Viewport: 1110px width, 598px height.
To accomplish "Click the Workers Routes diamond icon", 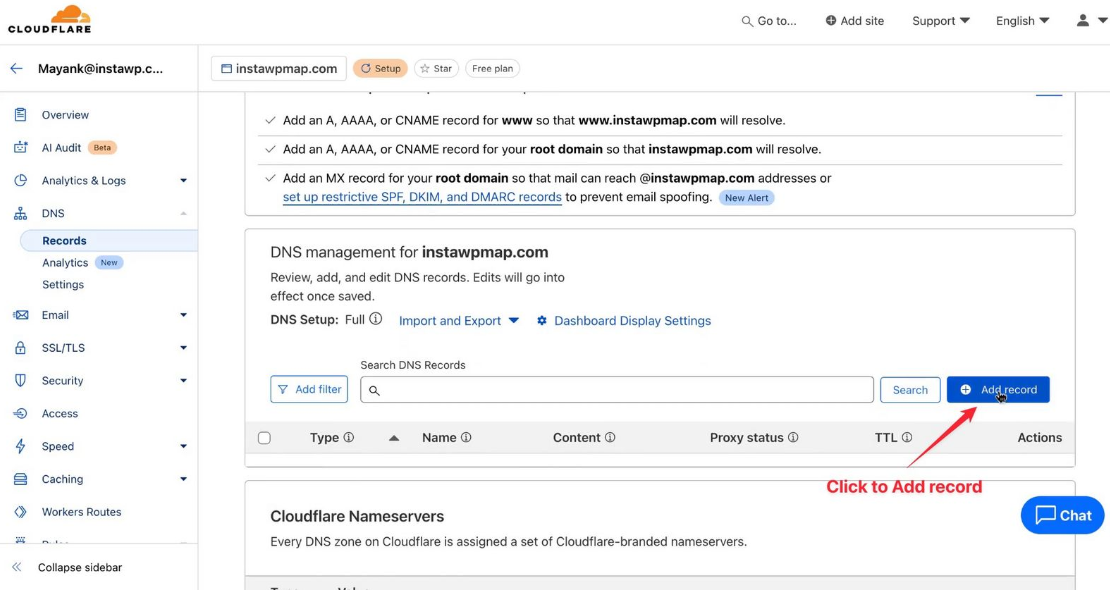I will click(x=21, y=512).
